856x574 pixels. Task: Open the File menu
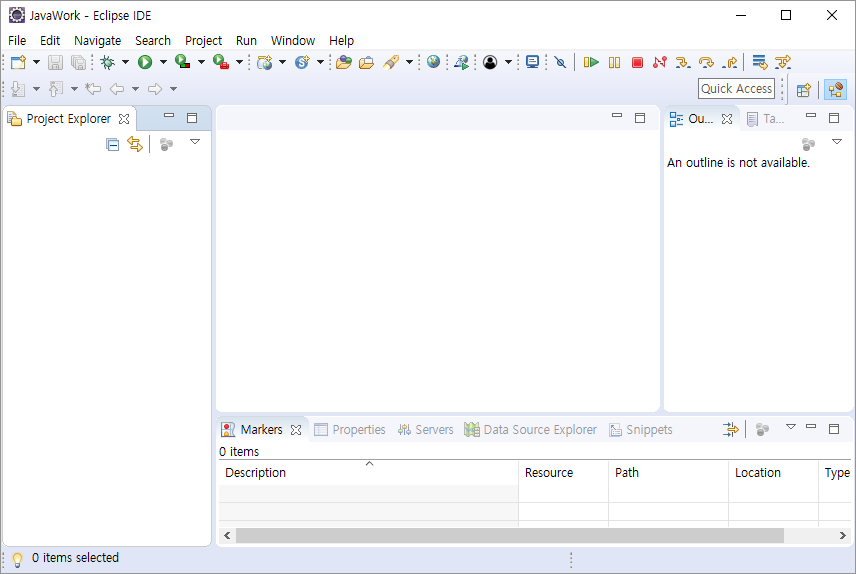point(17,40)
